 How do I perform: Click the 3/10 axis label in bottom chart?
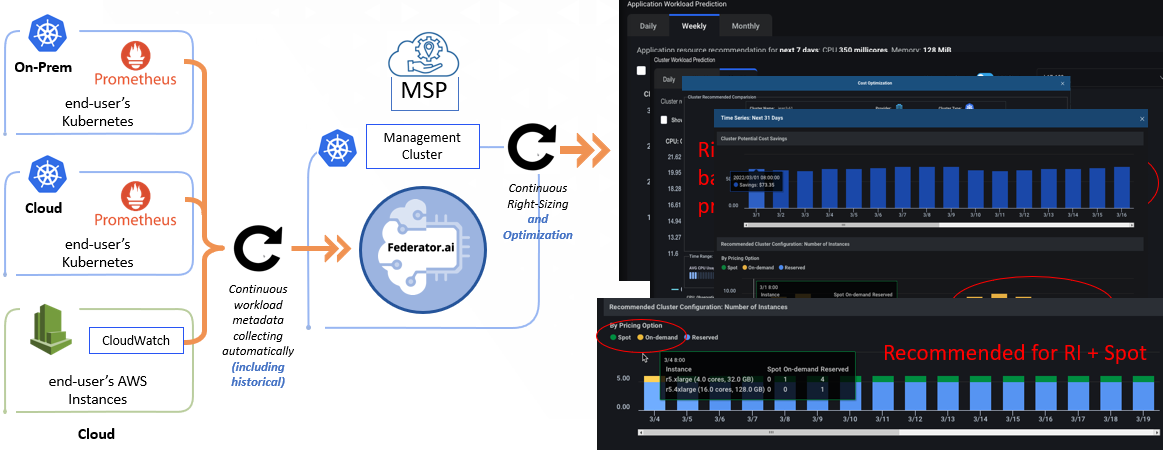[849, 419]
